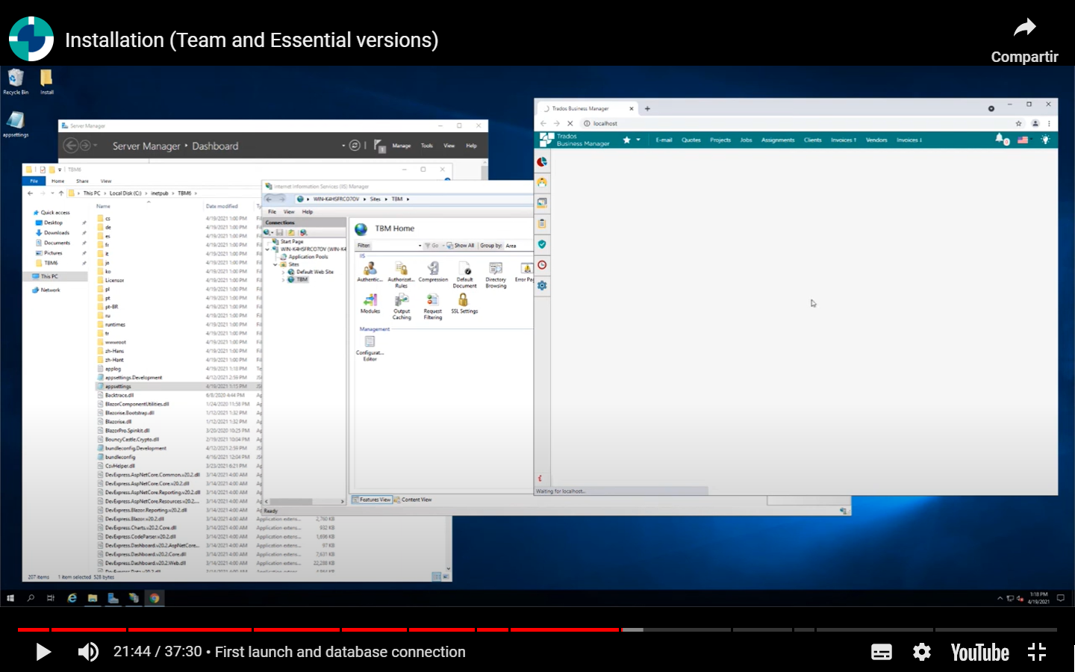Open the Group by Area dropdown in IIS

point(518,245)
